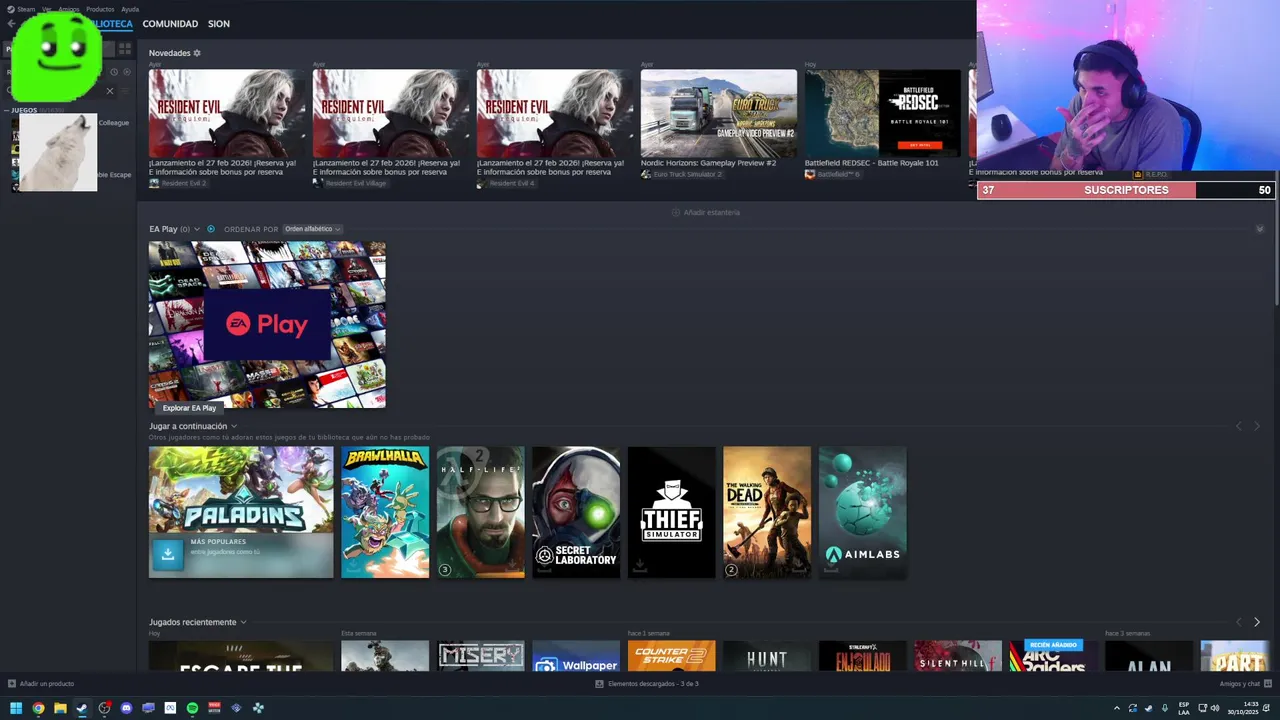The width and height of the screenshot is (1280, 720).
Task: Open the Paladins game tile
Action: 241,512
